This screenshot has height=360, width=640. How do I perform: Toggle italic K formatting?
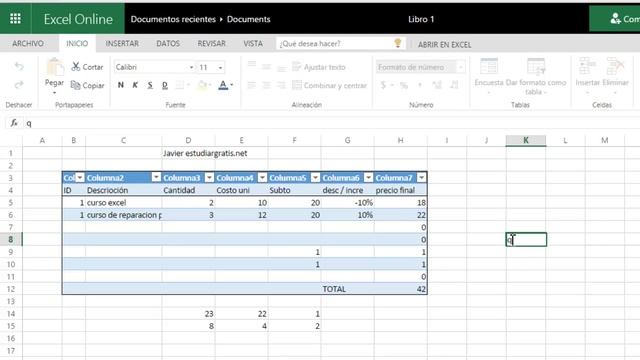[135, 85]
